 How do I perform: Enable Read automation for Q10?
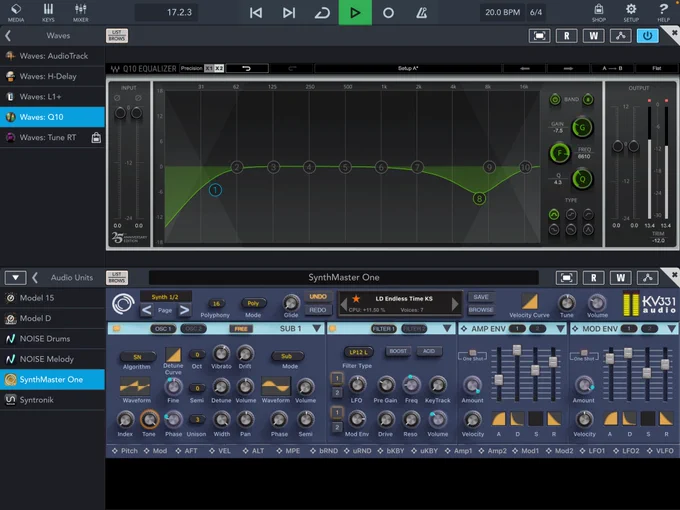tap(566, 36)
